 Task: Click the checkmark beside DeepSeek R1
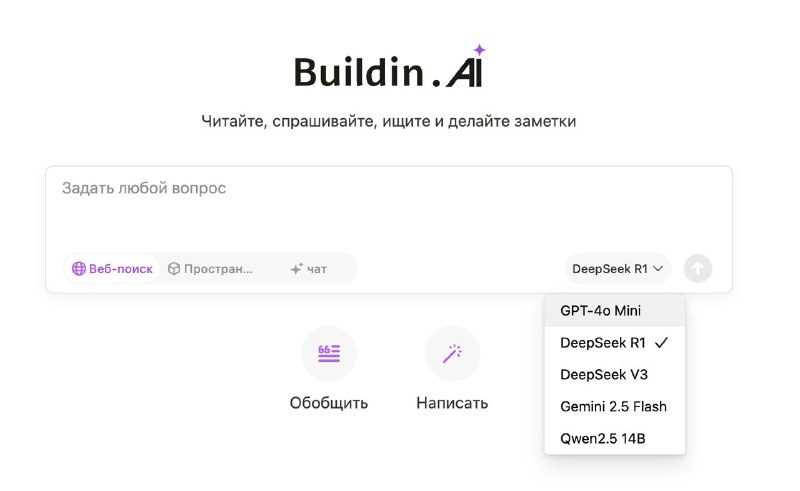661,343
